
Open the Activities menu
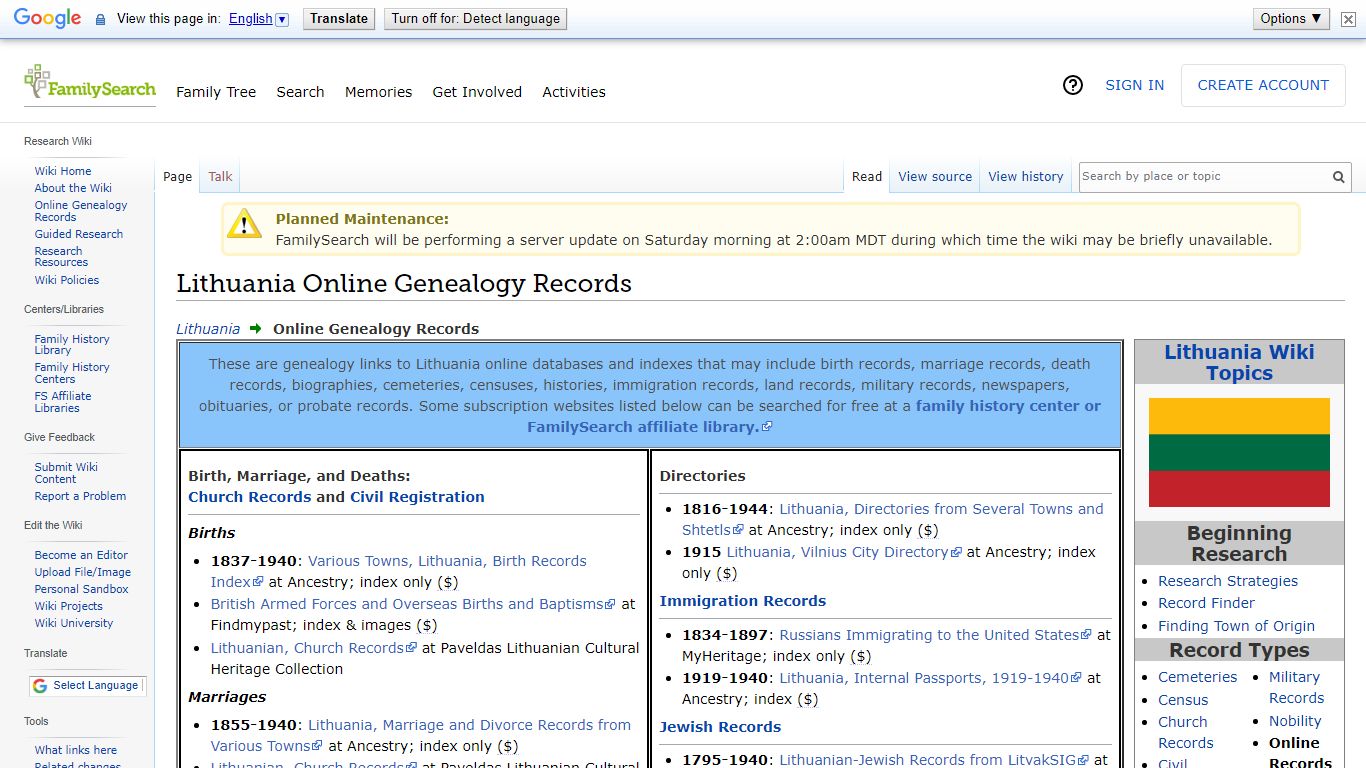[574, 92]
